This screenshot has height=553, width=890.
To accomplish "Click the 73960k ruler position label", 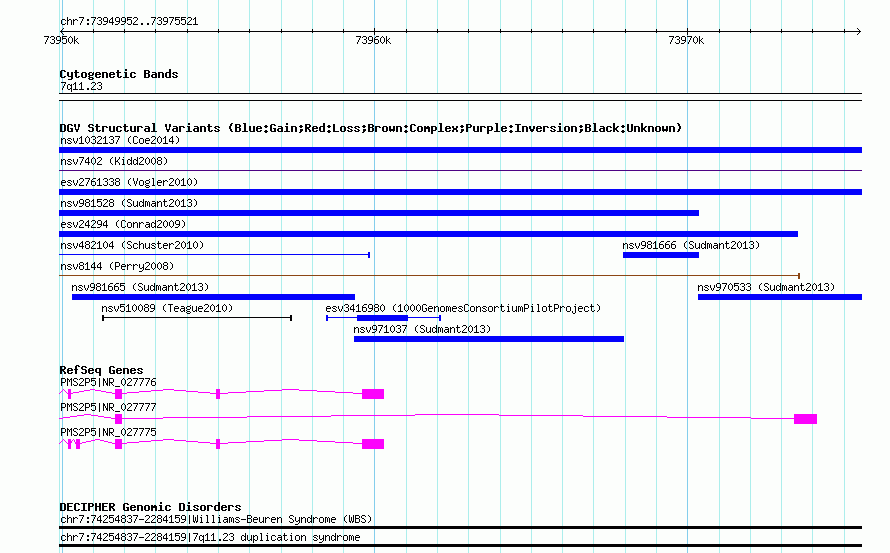I will click(373, 40).
